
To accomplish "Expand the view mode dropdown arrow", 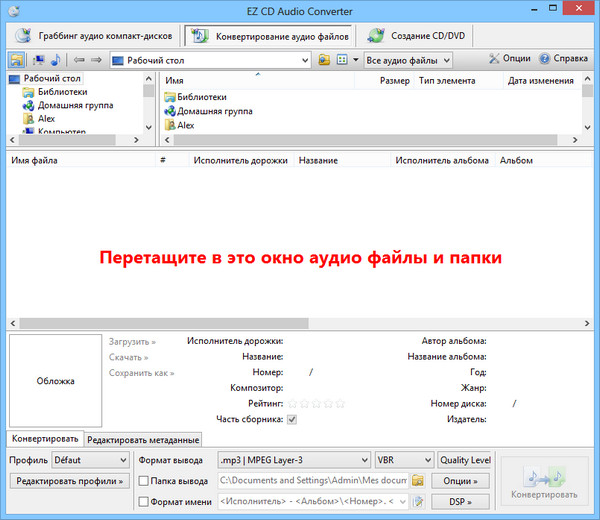I will [x=356, y=60].
